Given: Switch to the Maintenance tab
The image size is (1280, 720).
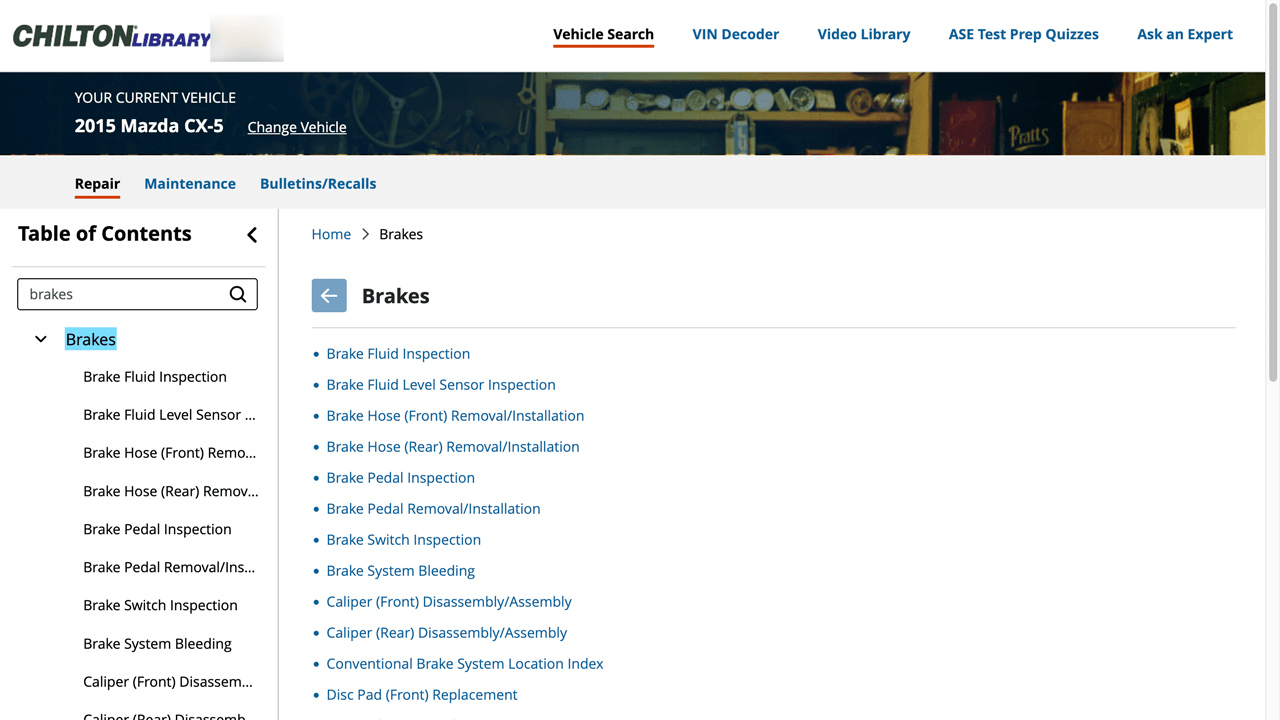Looking at the screenshot, I should 190,183.
